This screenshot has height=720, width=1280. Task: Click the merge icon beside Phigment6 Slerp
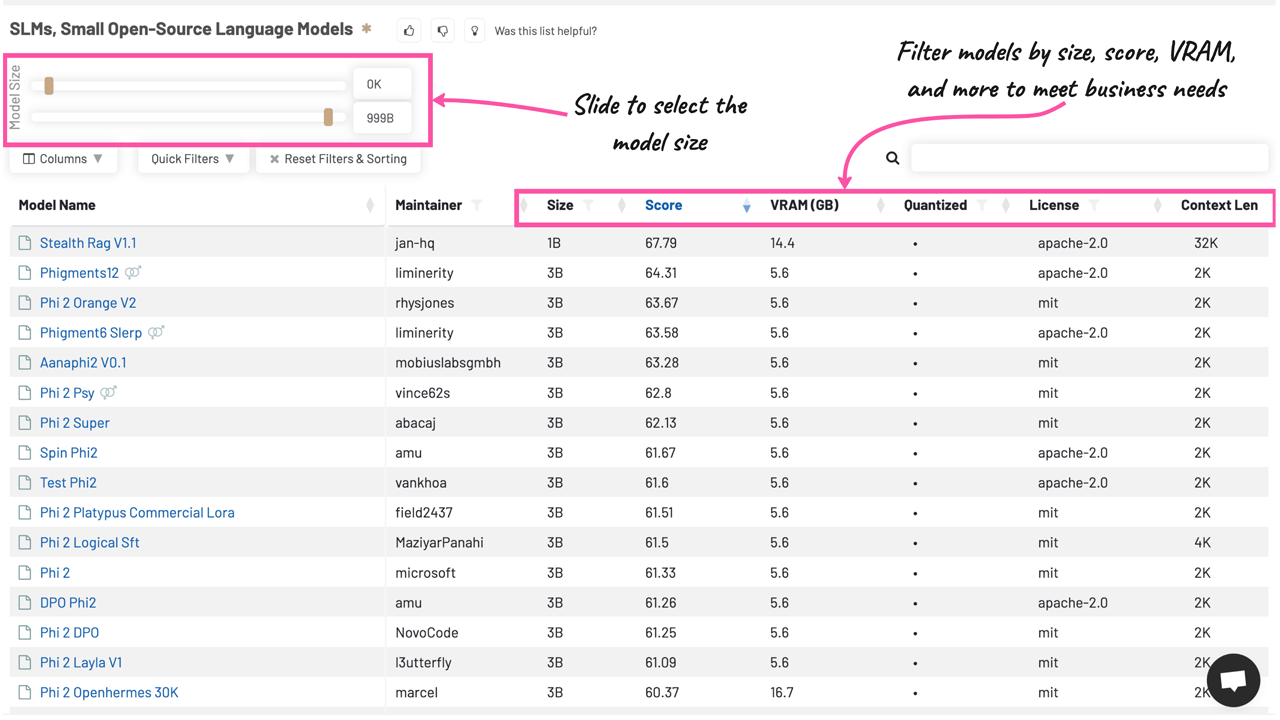coord(153,332)
